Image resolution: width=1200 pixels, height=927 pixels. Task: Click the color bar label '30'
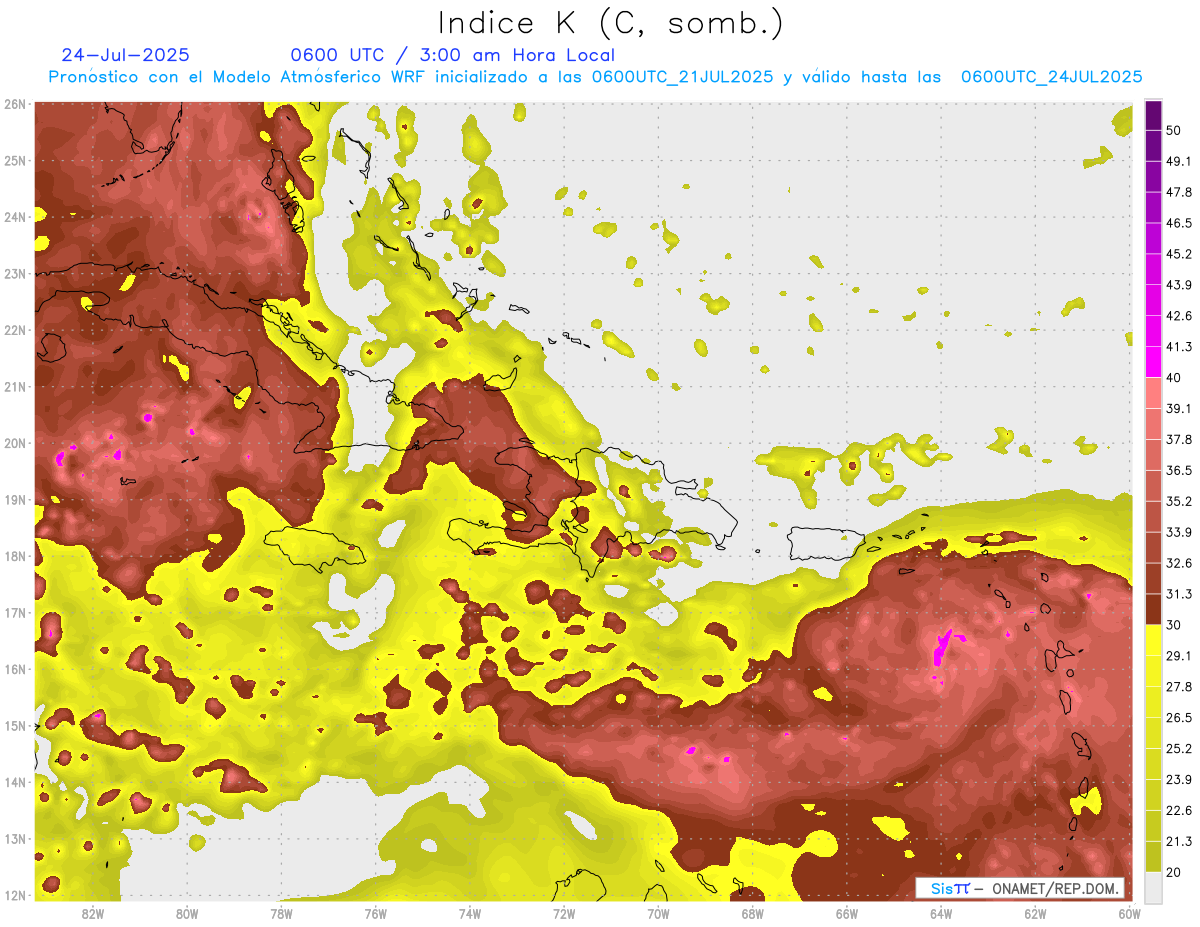click(x=1174, y=625)
